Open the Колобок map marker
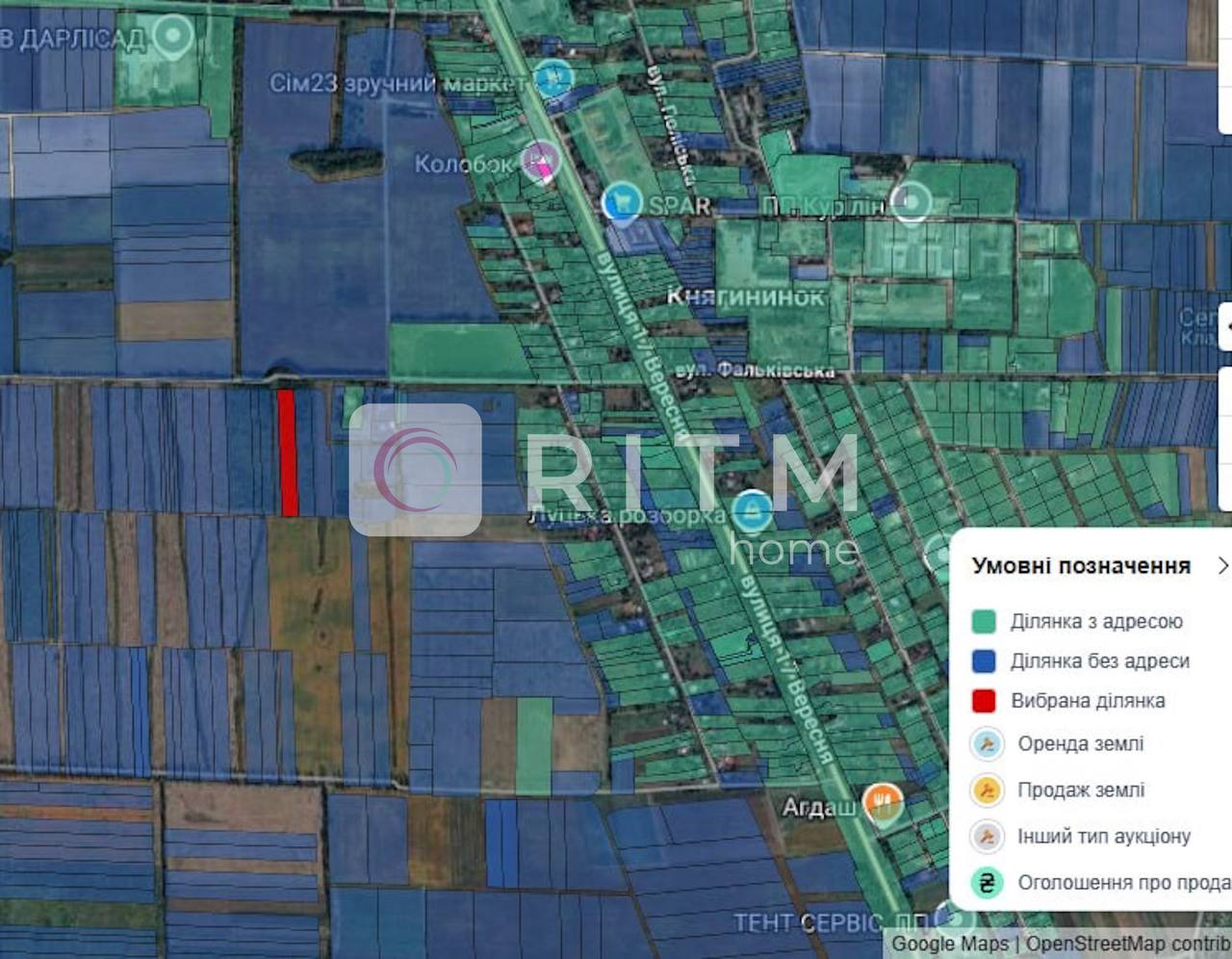This screenshot has width=1232, height=959. 541,161
